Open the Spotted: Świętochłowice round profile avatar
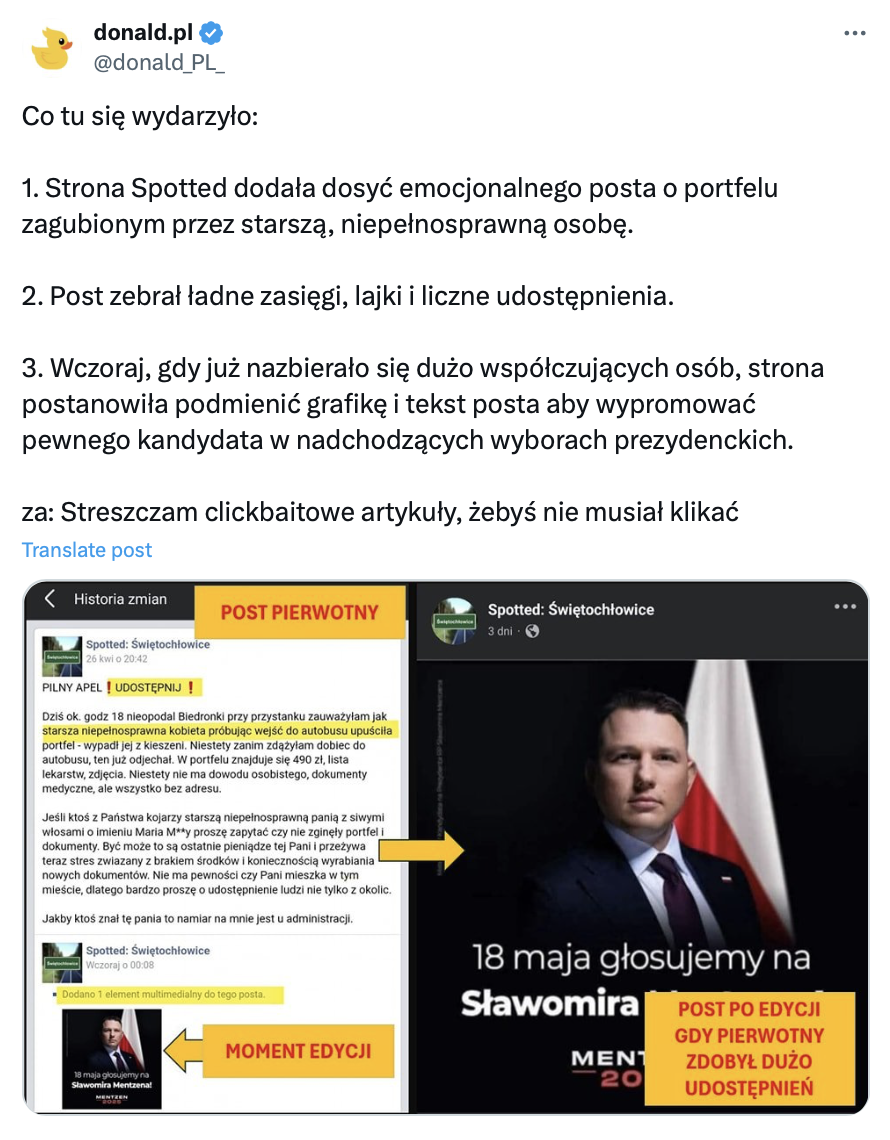Screen dimensions: 890x1140 454,620
